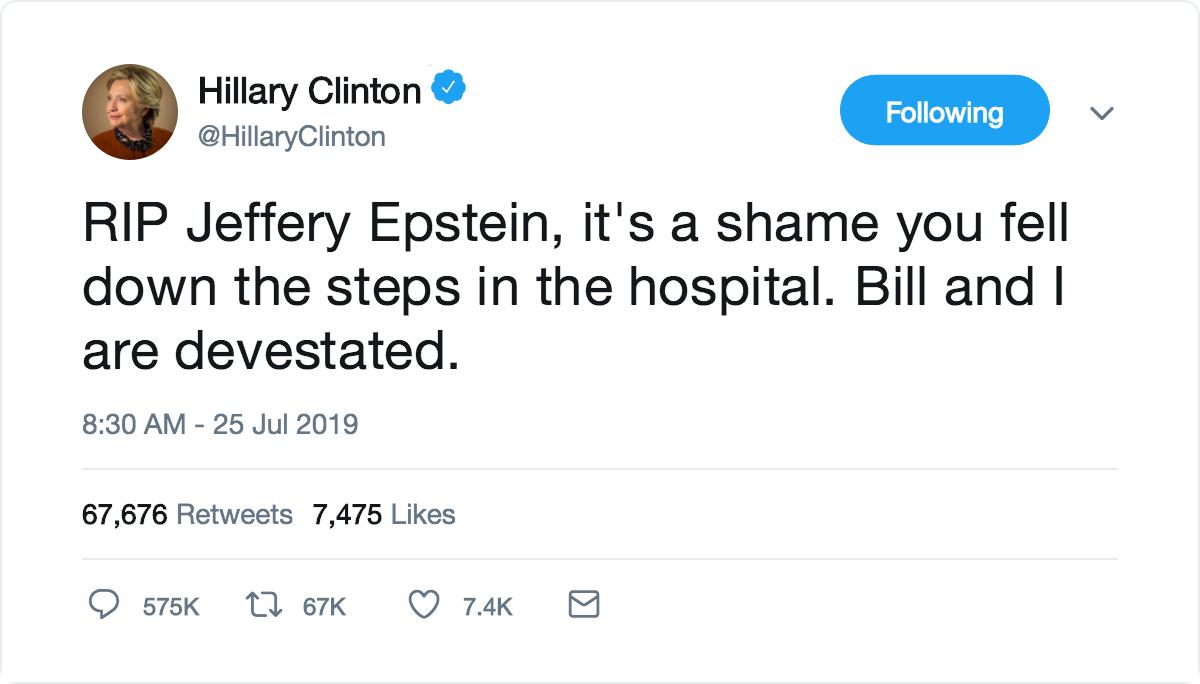The width and height of the screenshot is (1200, 684).
Task: Send via direct message envelope icon
Action: (583, 605)
